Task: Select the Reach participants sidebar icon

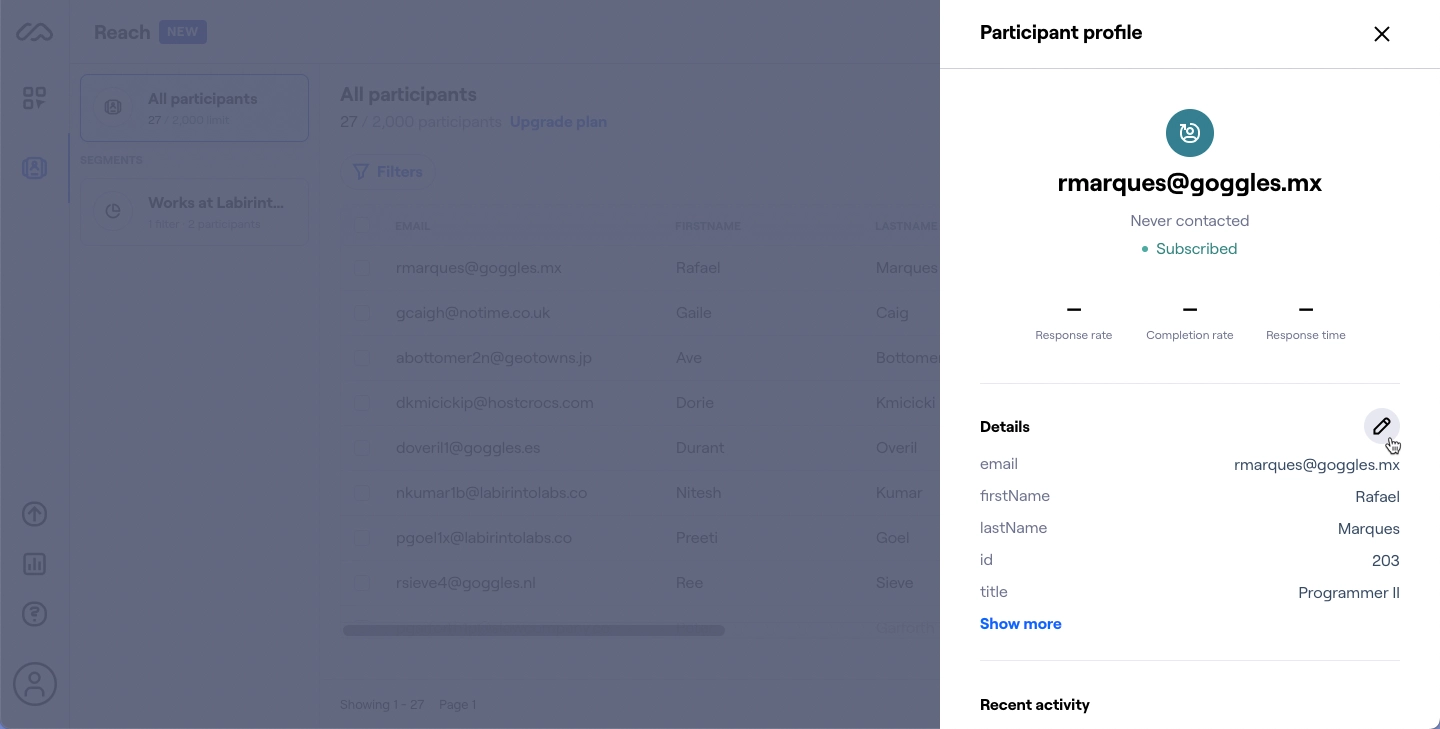Action: (x=34, y=168)
